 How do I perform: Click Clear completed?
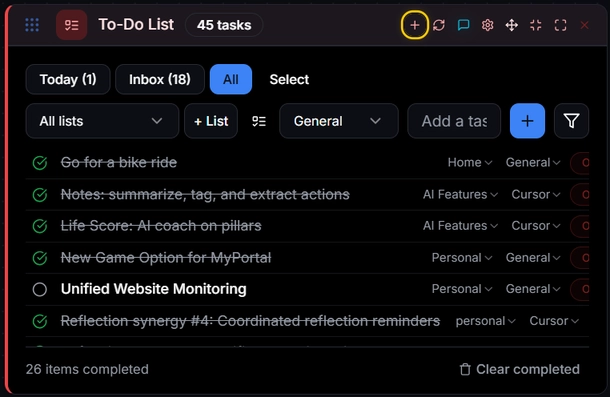520,369
